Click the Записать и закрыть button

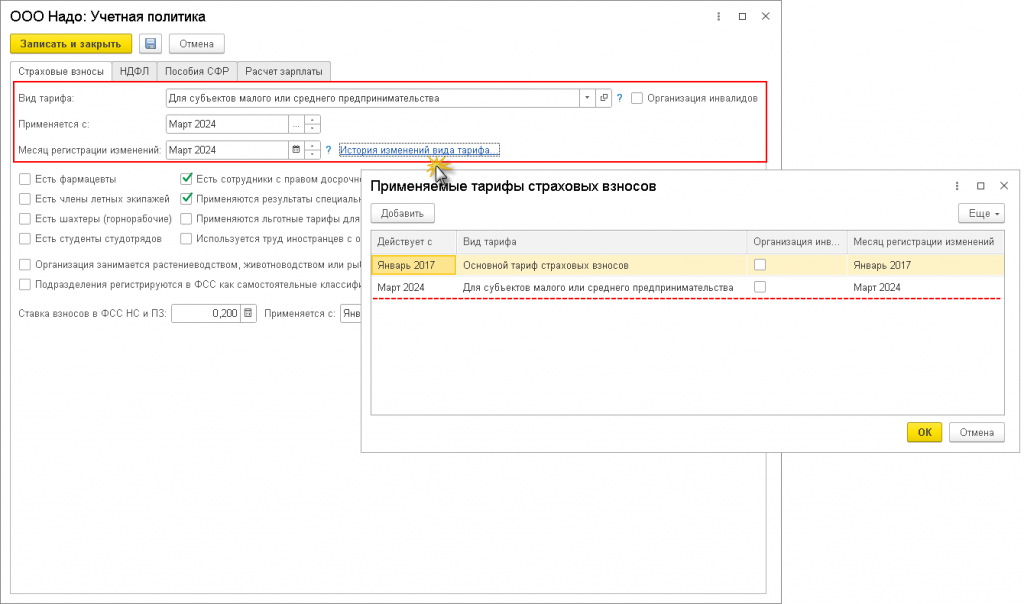(x=71, y=44)
